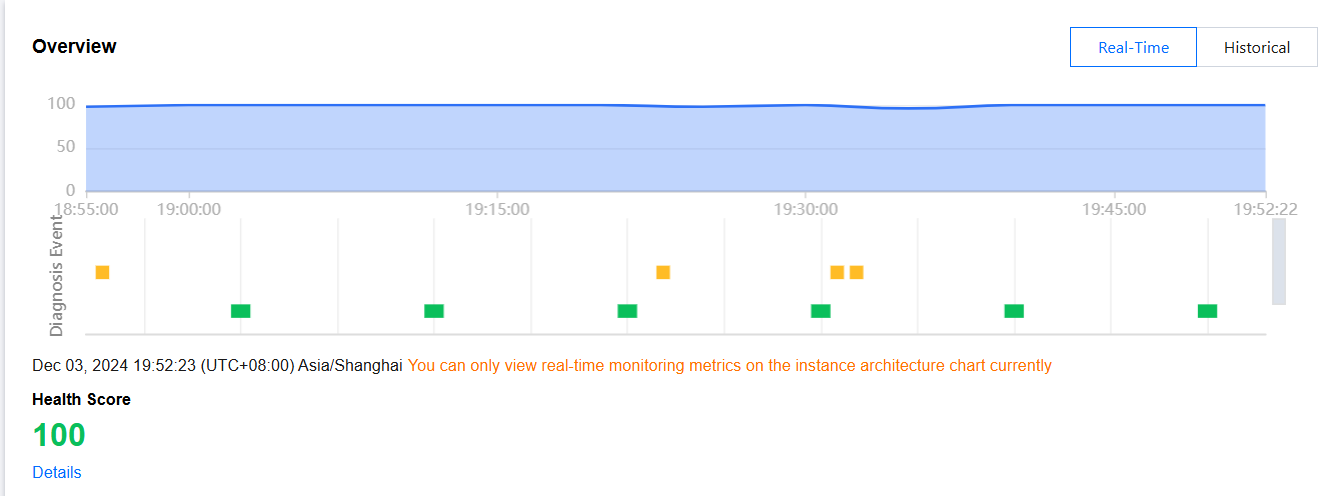The height and width of the screenshot is (496, 1336).
Task: Click the green event marker under the yellow pair
Action: coord(821,311)
